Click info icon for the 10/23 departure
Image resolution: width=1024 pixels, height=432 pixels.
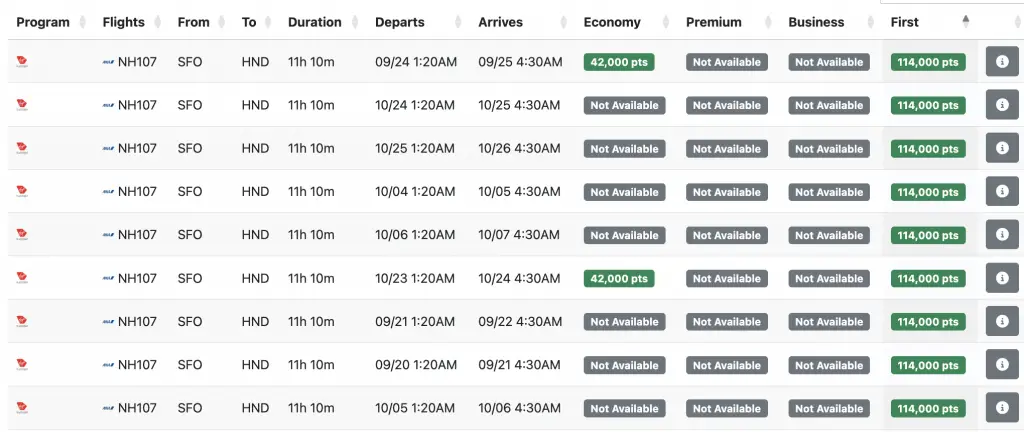pos(1002,278)
